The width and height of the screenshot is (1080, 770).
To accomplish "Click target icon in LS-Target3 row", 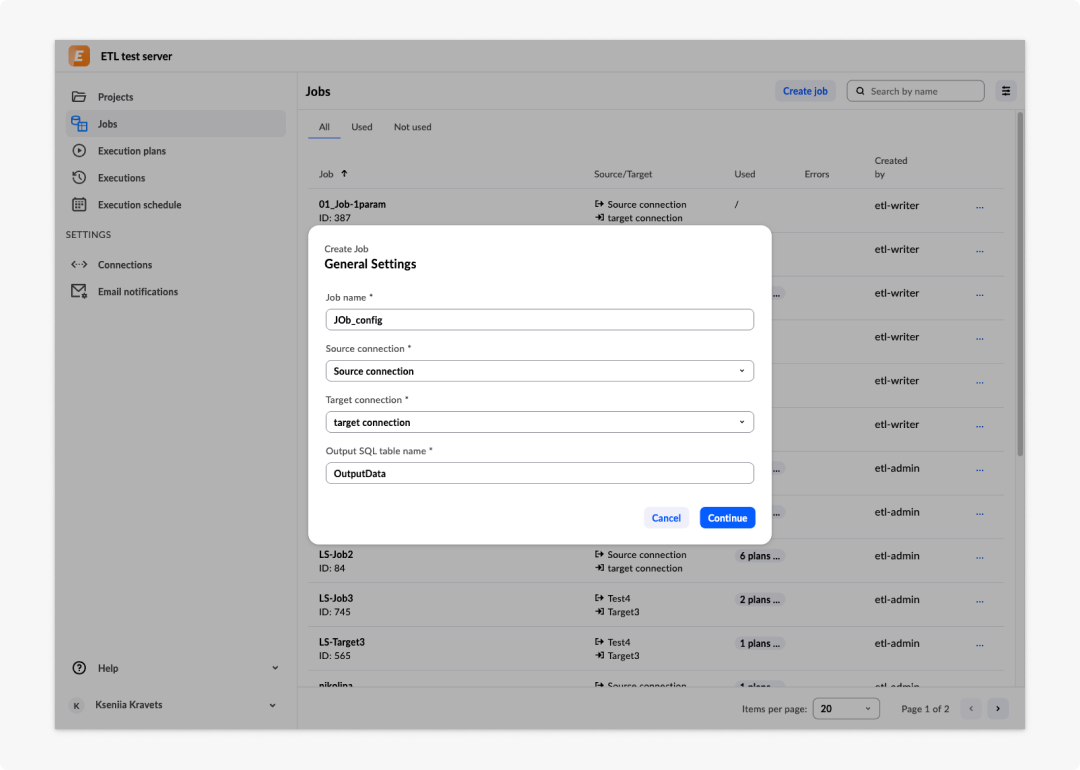I will 599,655.
